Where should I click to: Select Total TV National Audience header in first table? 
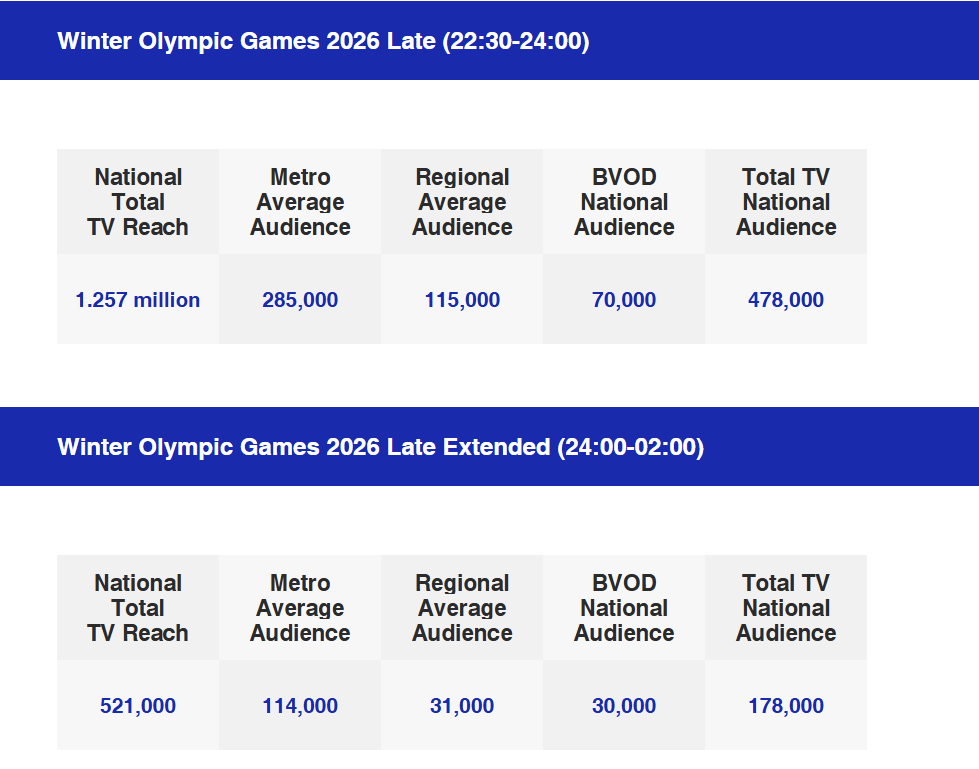[786, 202]
